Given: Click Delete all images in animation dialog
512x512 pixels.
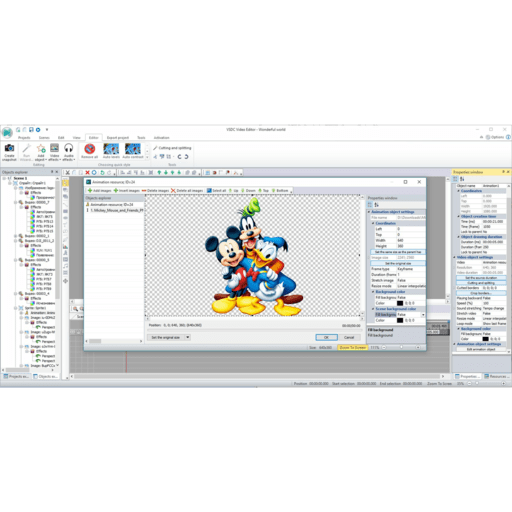Looking at the screenshot, I should click(187, 191).
